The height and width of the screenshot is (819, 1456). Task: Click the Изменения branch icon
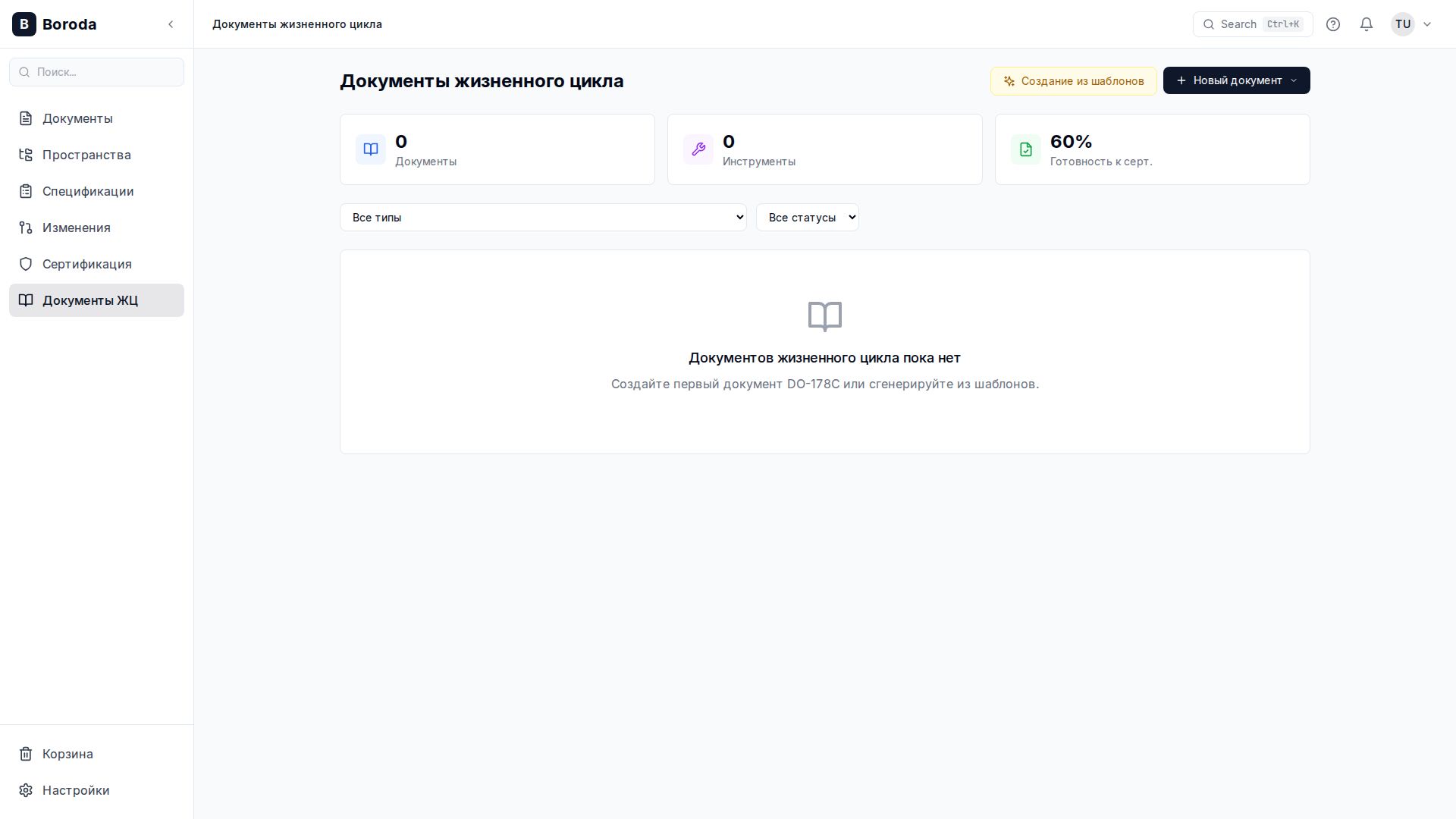point(26,227)
